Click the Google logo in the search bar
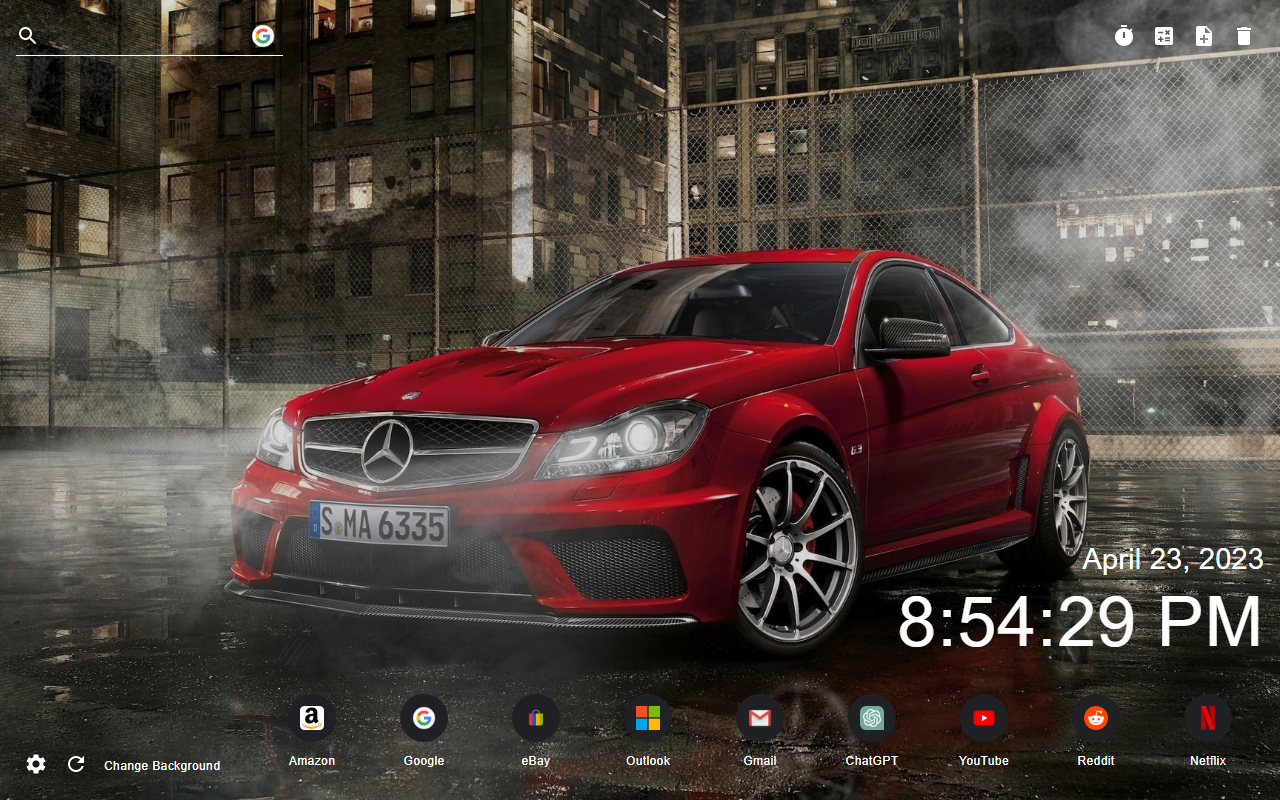This screenshot has height=800, width=1280. coord(262,36)
